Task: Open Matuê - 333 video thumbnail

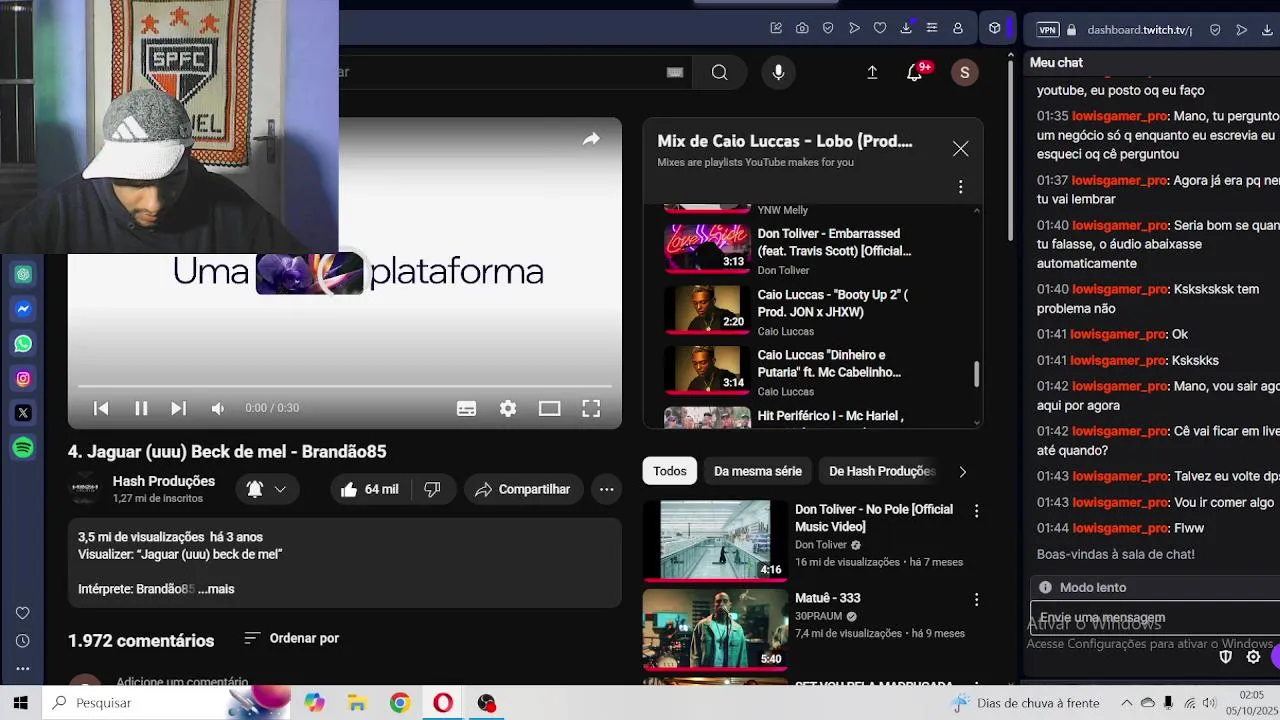Action: pos(715,629)
